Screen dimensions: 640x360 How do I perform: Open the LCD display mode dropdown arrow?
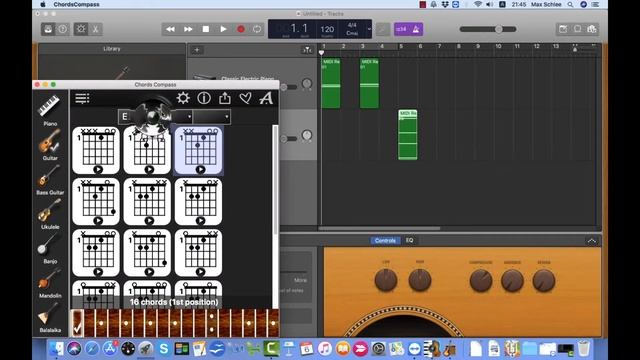[369, 29]
